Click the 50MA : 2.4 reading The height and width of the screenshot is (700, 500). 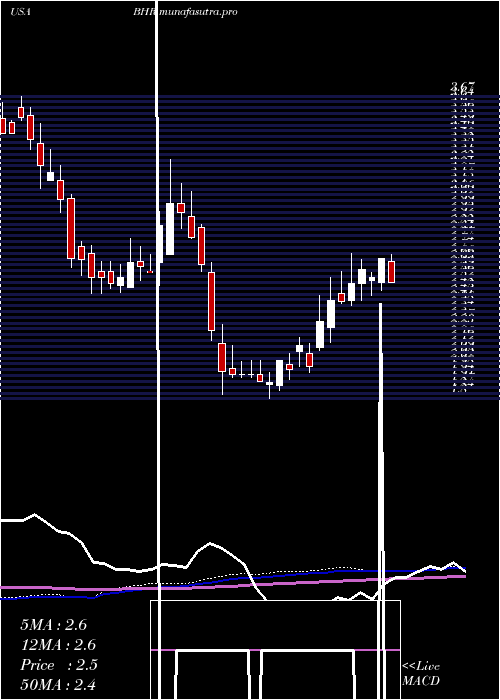click(58, 685)
